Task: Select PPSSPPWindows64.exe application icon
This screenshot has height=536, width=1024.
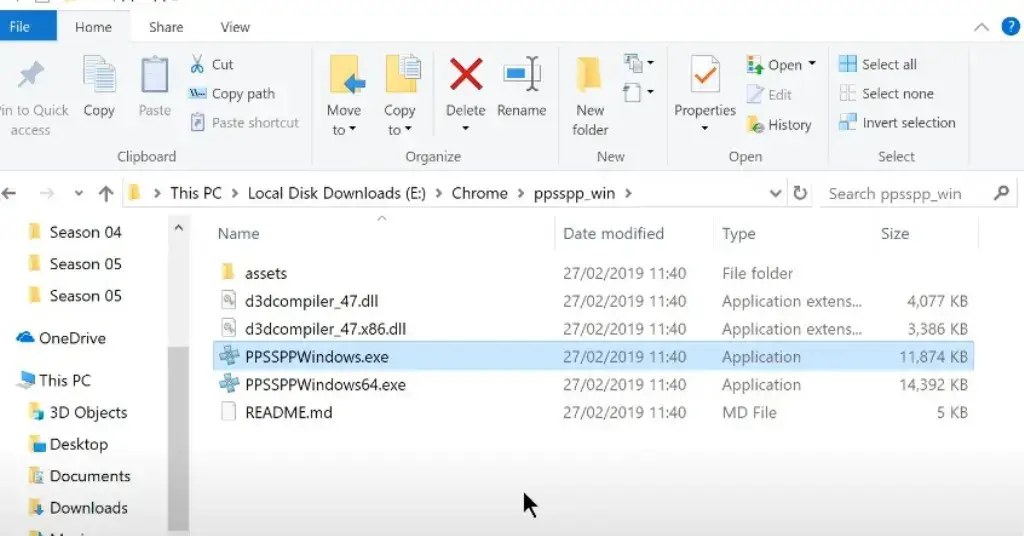Action: (229, 383)
